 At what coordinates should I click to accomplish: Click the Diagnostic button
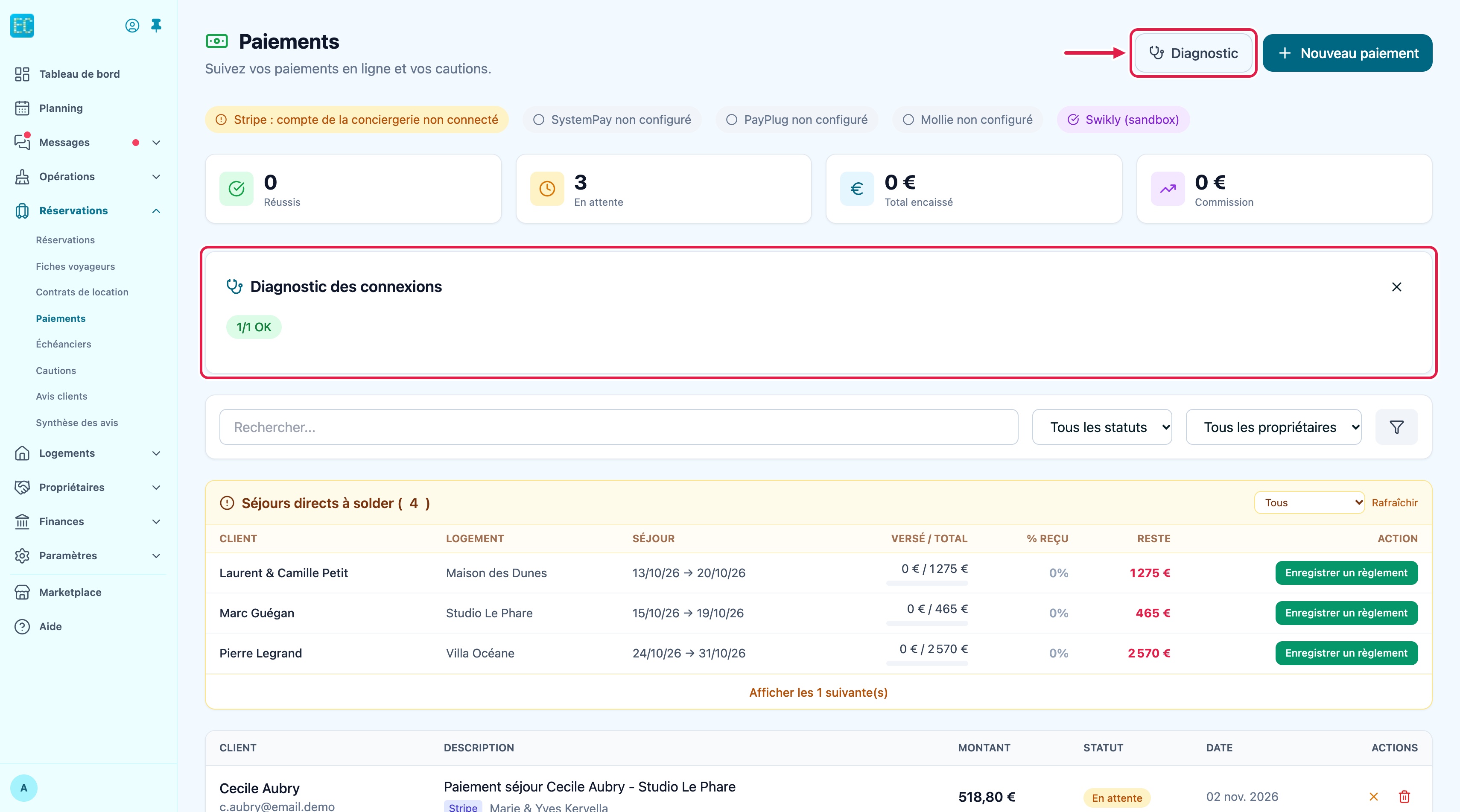(1193, 53)
